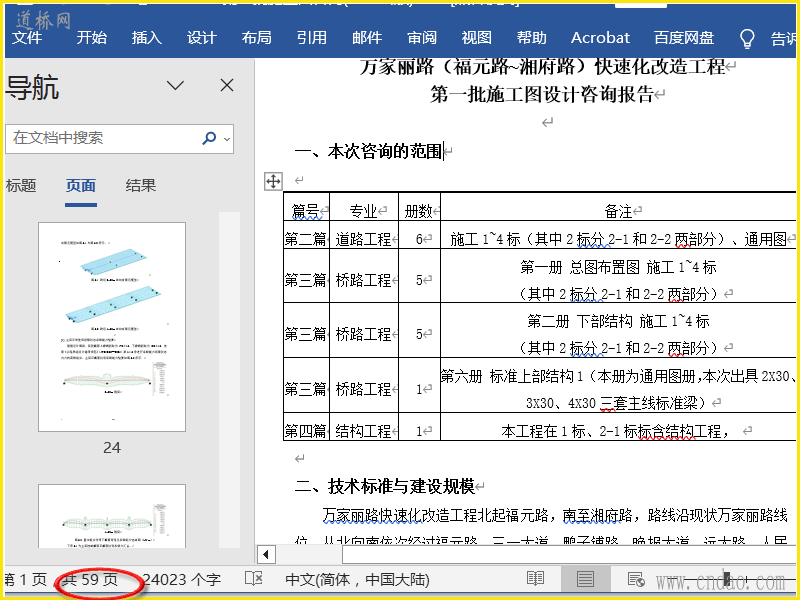The width and height of the screenshot is (800, 600).
Task: Expand the navigation pane options chevron
Action: pyautogui.click(x=176, y=85)
